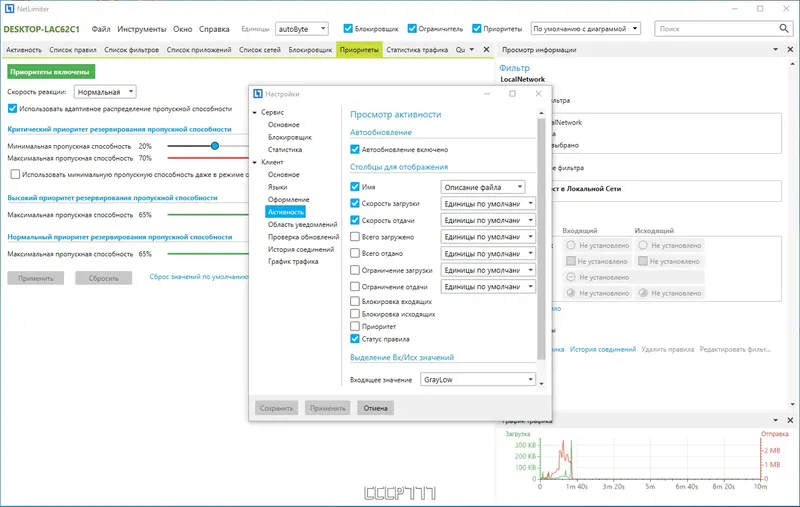Viewport: 800px width, 507px height.
Task: Close the Настройки dialog
Action: (538, 94)
